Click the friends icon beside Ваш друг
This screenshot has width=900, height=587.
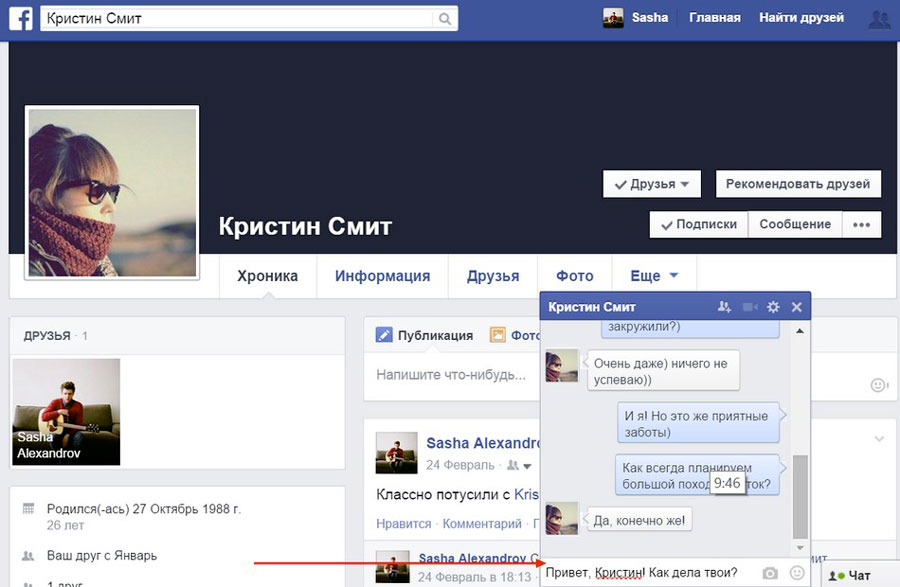(x=28, y=555)
